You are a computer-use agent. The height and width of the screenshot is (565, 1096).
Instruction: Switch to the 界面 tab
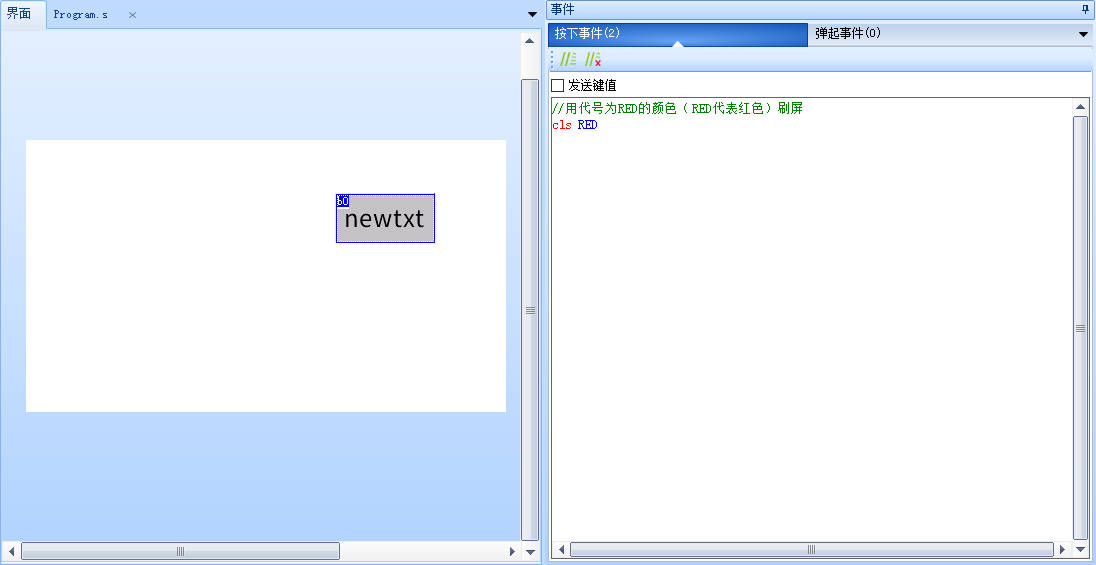pos(20,14)
